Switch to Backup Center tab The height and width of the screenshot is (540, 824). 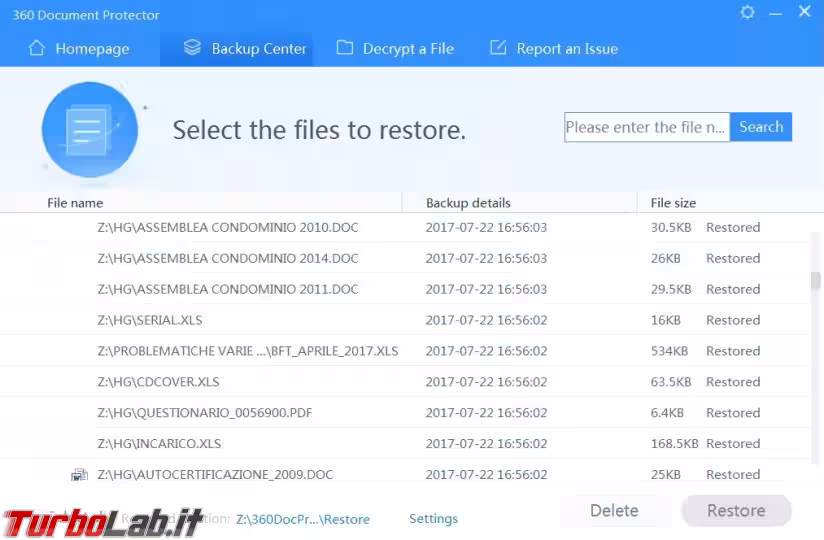pyautogui.click(x=236, y=48)
